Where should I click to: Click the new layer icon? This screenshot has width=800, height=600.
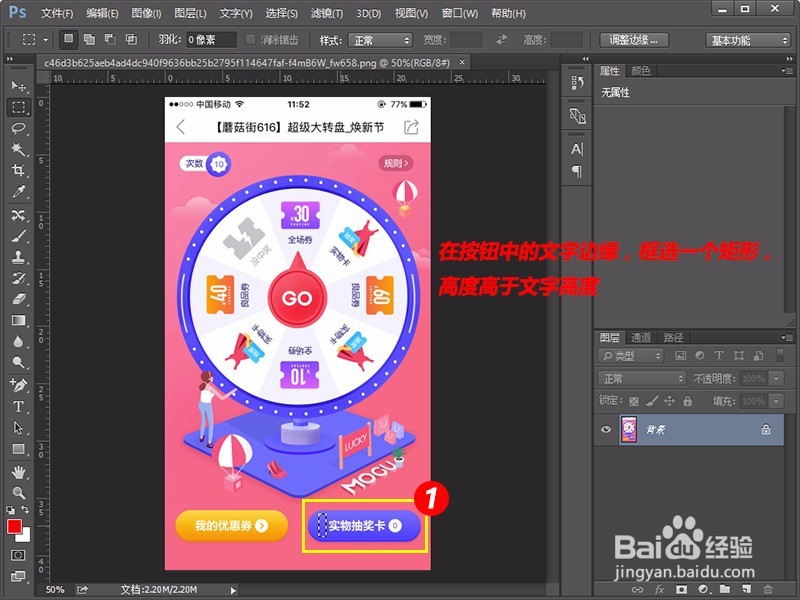[x=746, y=589]
